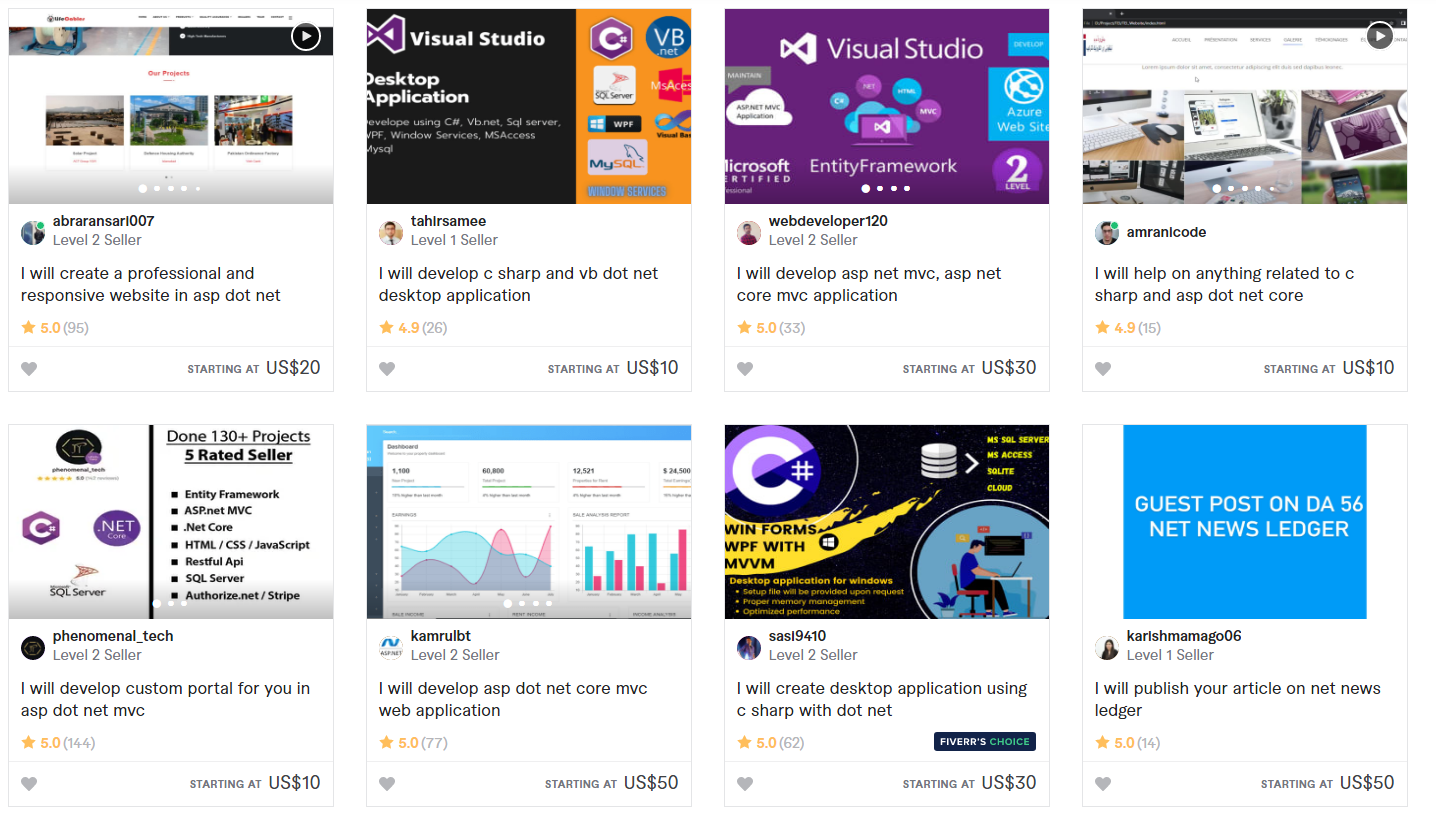The image size is (1436, 817).
Task: Open sasi9410 seller name link
Action: tap(797, 636)
